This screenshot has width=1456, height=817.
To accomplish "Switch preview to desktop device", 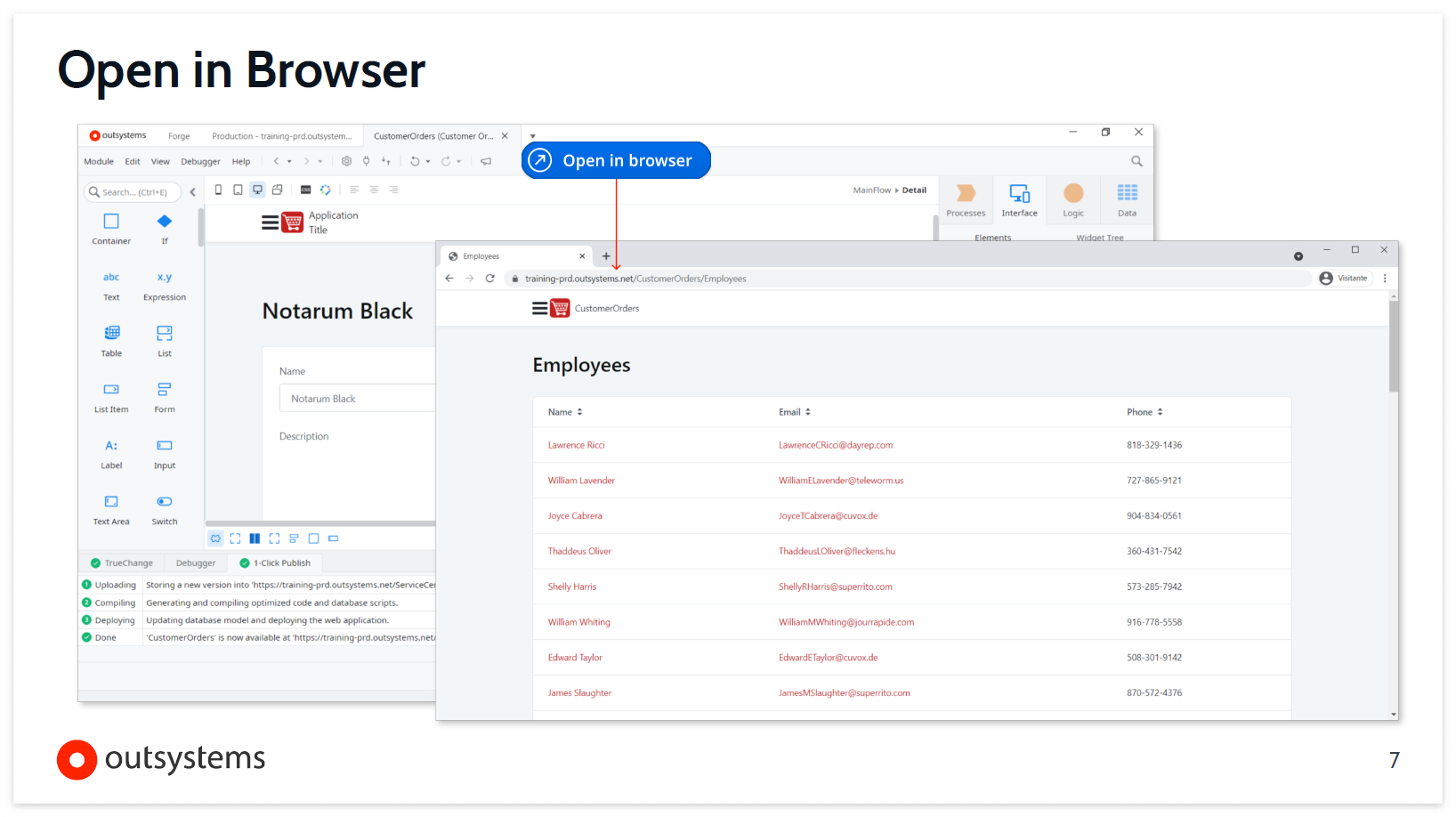I will click(x=257, y=190).
